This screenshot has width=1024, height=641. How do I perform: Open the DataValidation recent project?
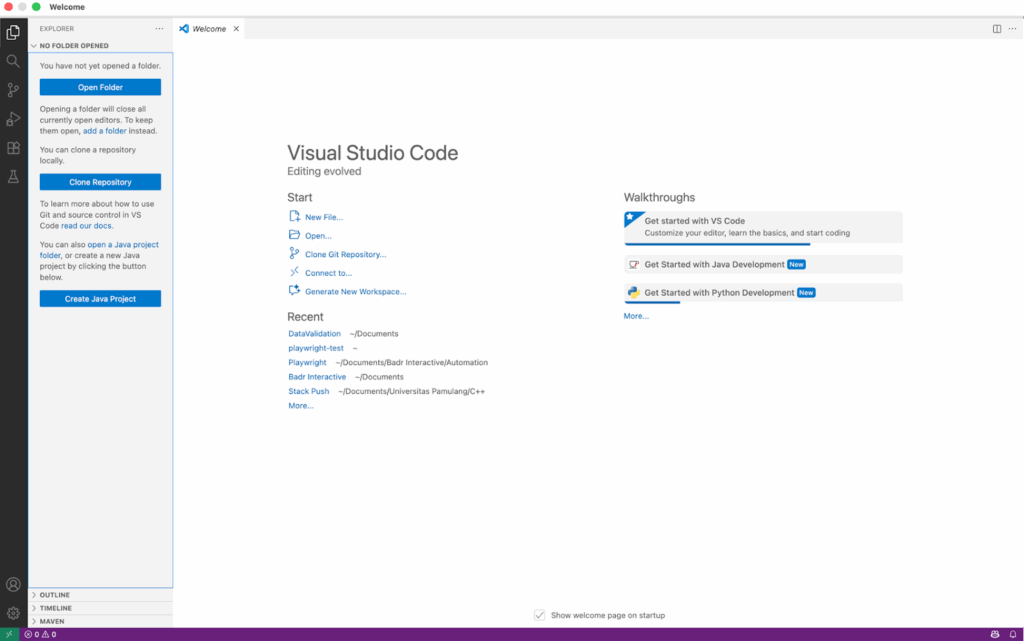pyautogui.click(x=314, y=334)
